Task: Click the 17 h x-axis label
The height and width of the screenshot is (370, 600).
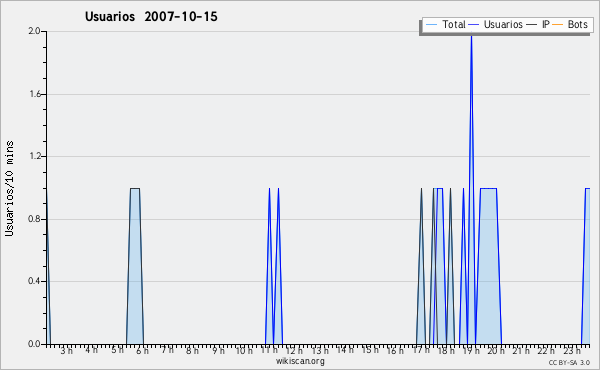Action: tap(421, 350)
